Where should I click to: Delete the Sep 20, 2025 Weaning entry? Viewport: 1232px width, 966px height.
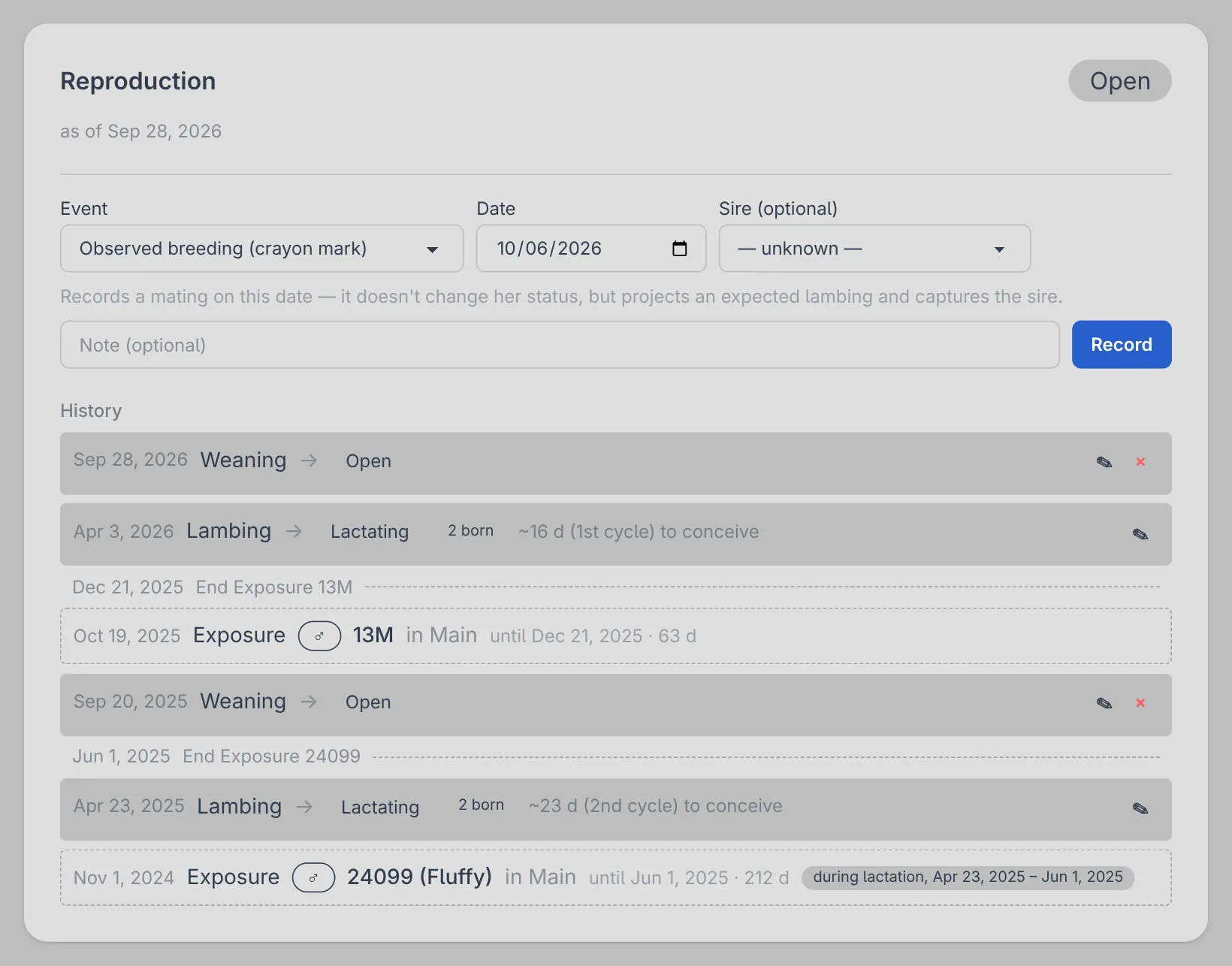1140,703
